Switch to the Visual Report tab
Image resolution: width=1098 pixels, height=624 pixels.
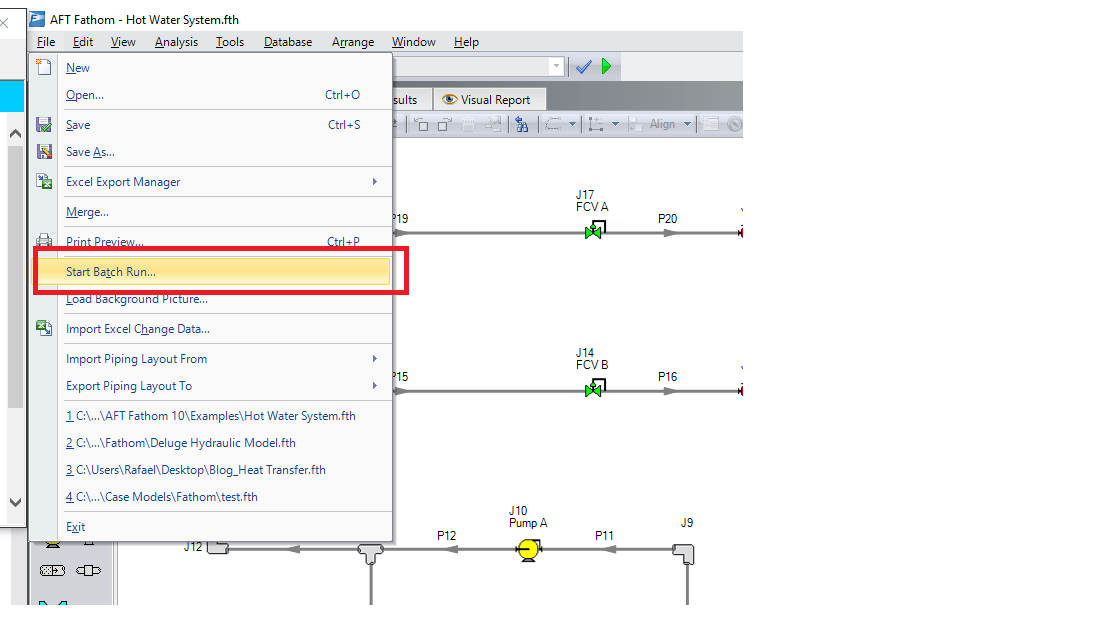[x=487, y=99]
